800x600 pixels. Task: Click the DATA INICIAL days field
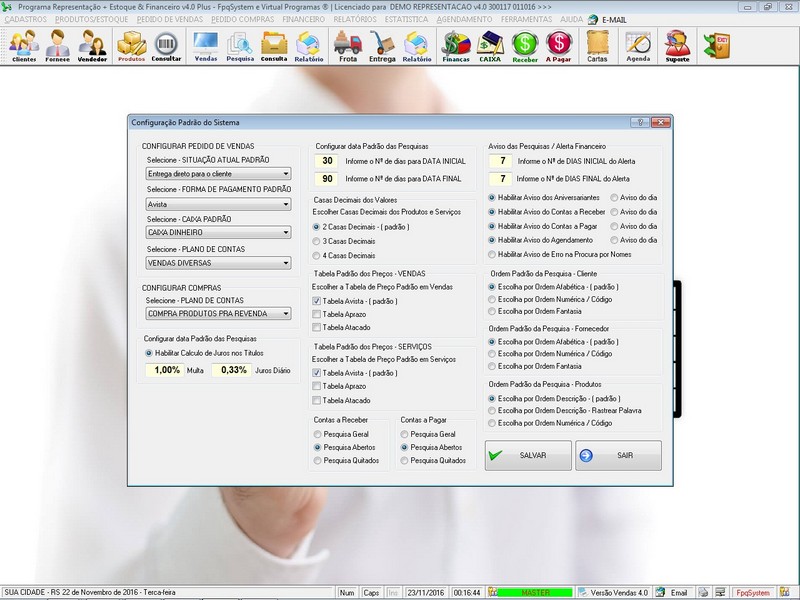tap(327, 161)
